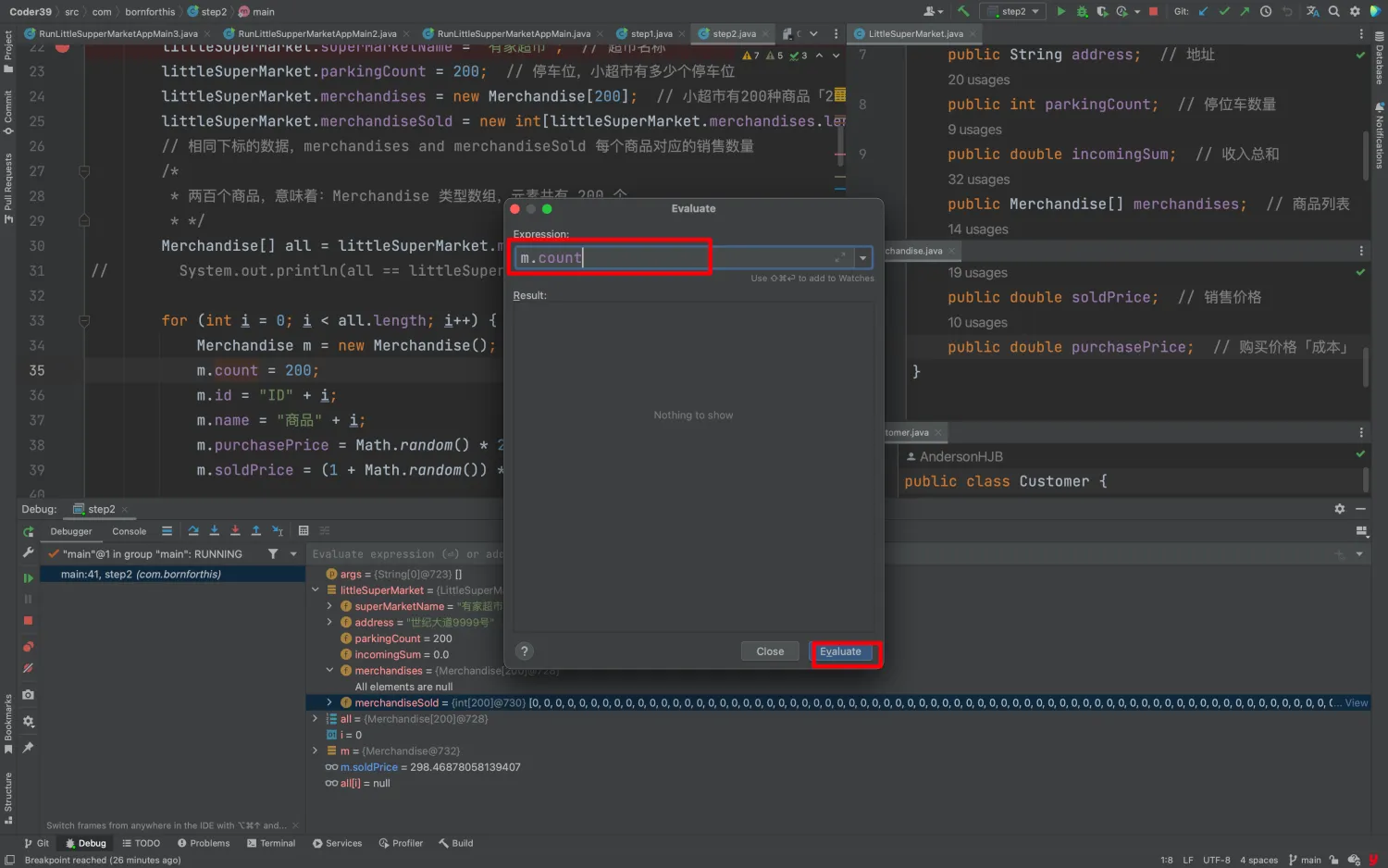
Task: Click Rerun step2 icon in Debug panel
Action: 28,531
